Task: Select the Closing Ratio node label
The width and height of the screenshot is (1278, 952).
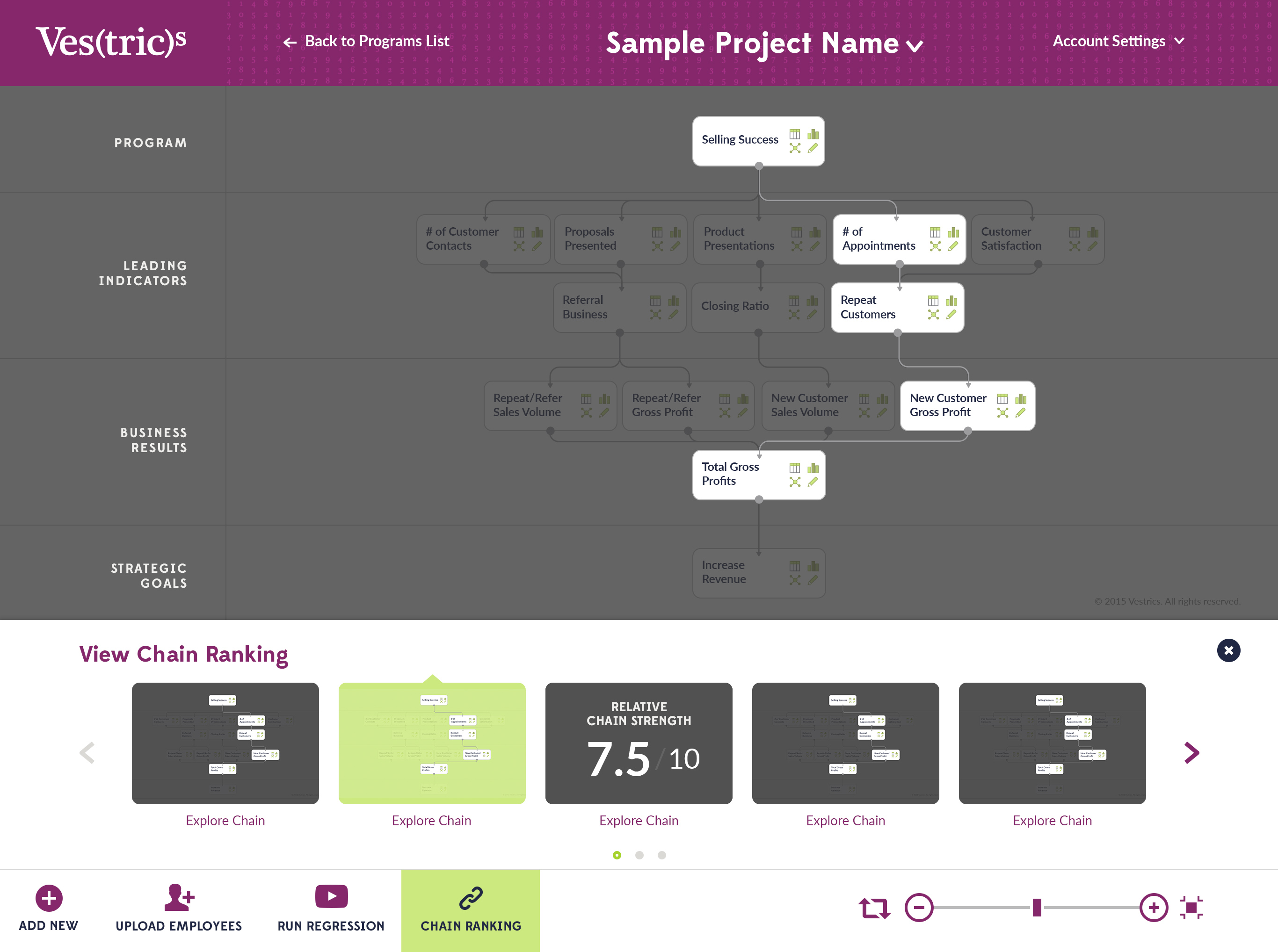Action: point(735,306)
